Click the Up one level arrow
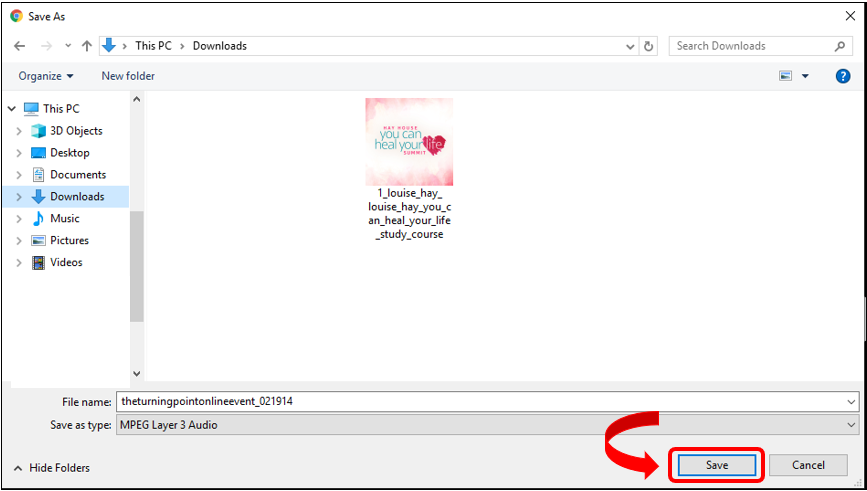This screenshot has width=867, height=491. coord(87,46)
